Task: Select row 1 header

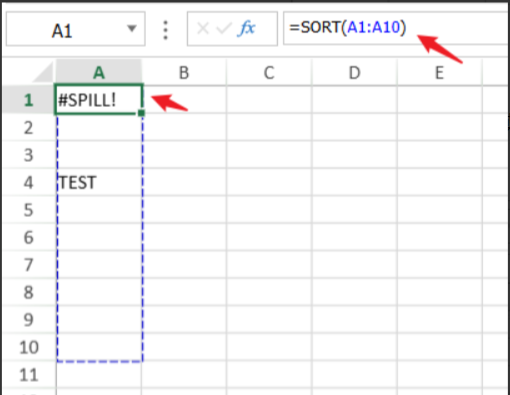Action: tap(28, 100)
